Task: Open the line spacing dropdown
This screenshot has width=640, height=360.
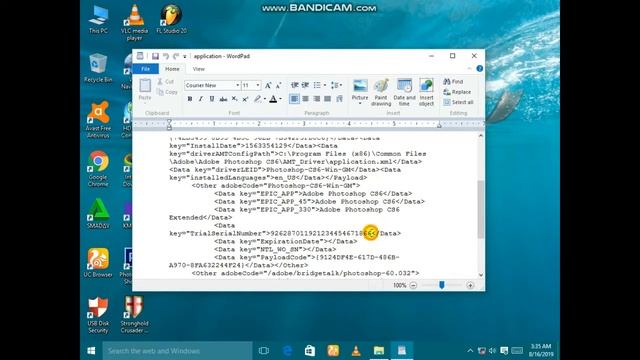Action: click(x=336, y=85)
